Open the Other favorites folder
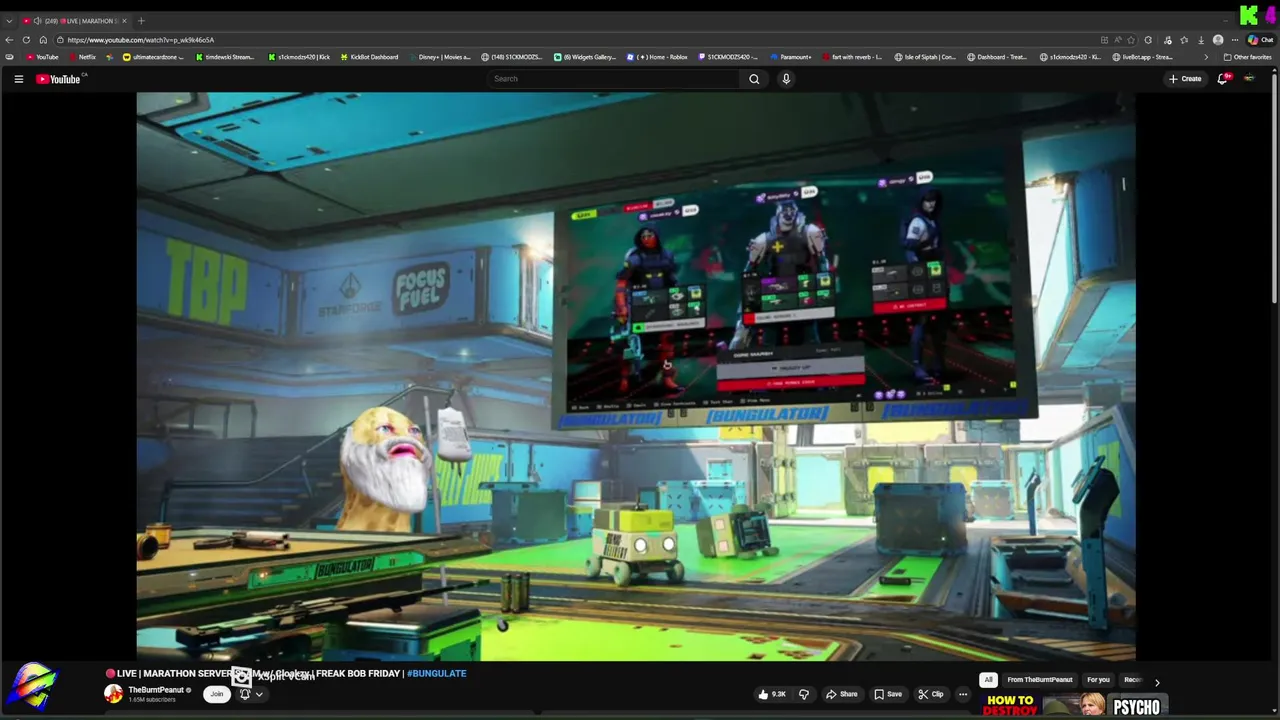This screenshot has height=720, width=1280. coord(1248,57)
